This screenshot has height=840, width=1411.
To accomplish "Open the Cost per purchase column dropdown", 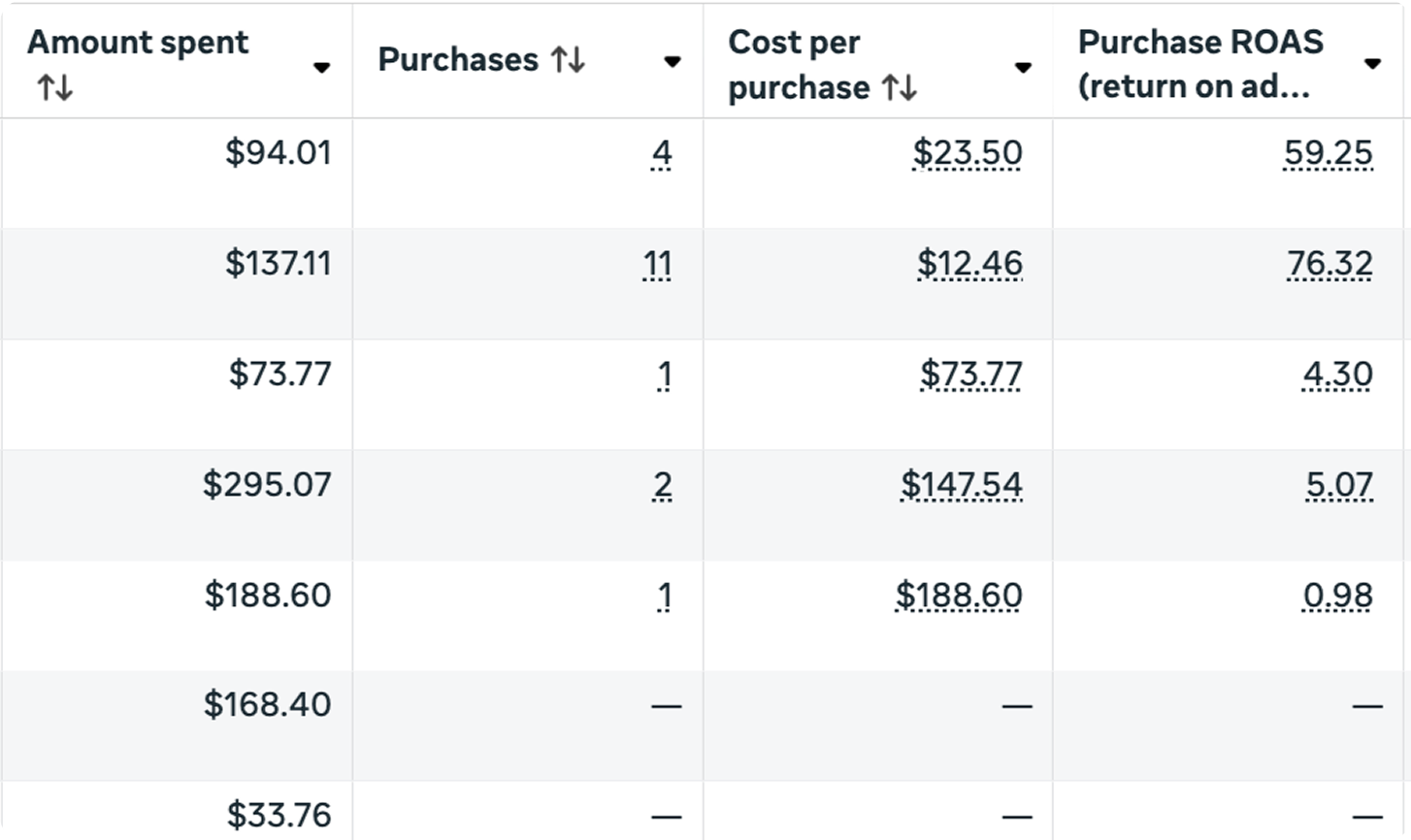I will (1022, 67).
